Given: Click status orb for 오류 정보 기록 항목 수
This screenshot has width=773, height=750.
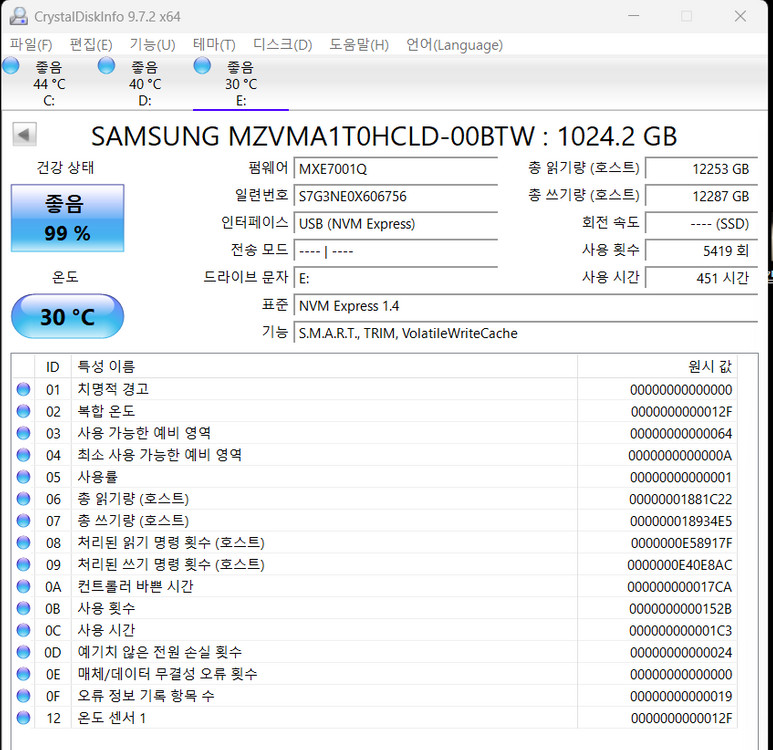Looking at the screenshot, I should click(x=23, y=696).
